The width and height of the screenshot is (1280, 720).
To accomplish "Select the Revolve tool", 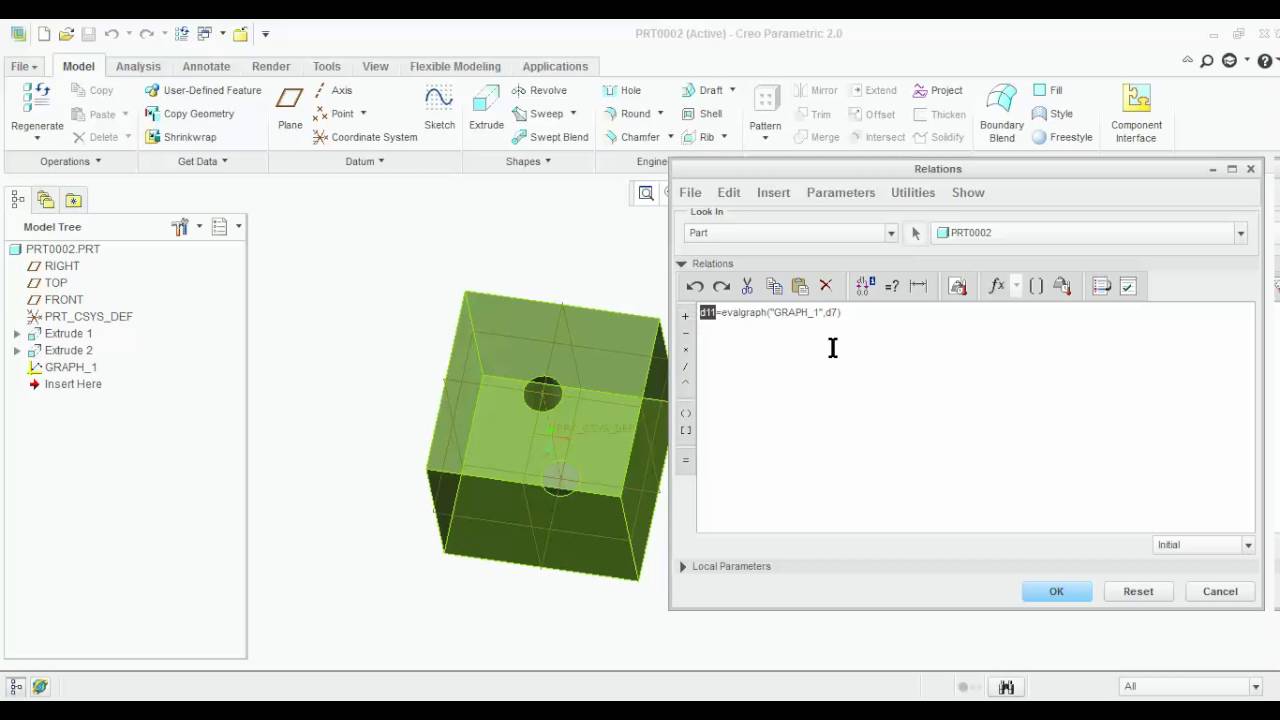I will tap(539, 90).
